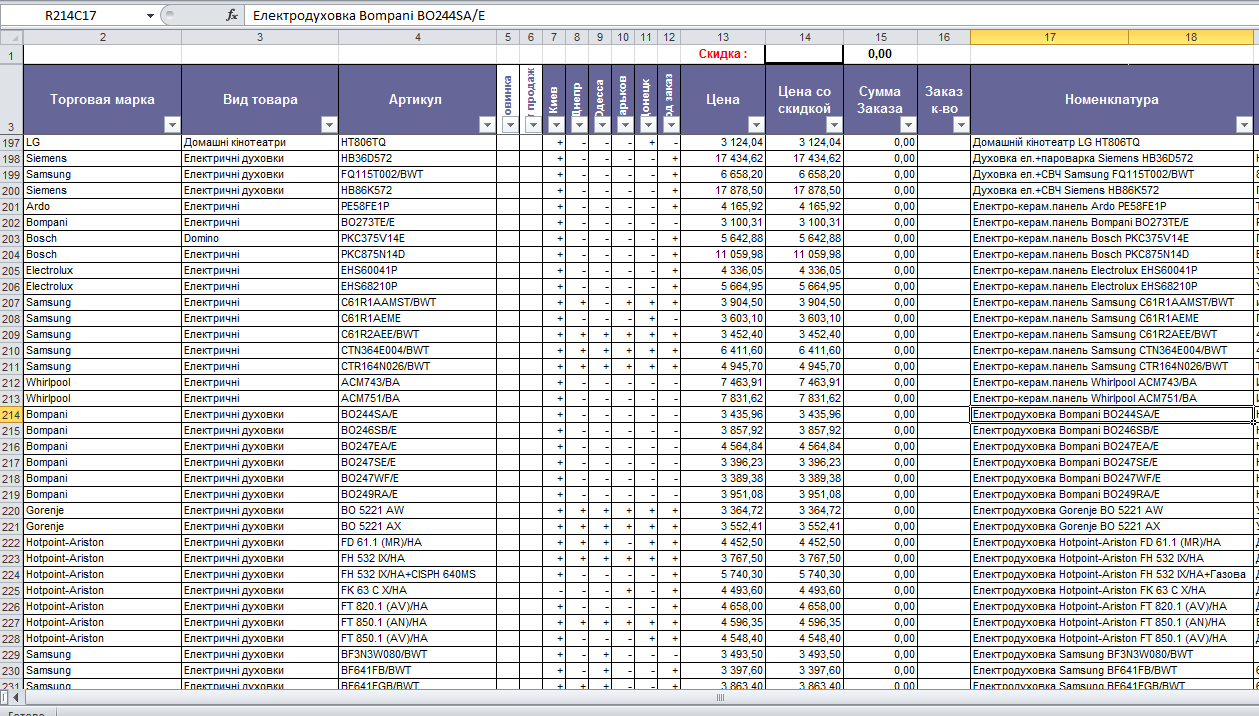The width and height of the screenshot is (1259, 716).
Task: Select the 0,00 total cell in row 1
Action: tap(881, 54)
